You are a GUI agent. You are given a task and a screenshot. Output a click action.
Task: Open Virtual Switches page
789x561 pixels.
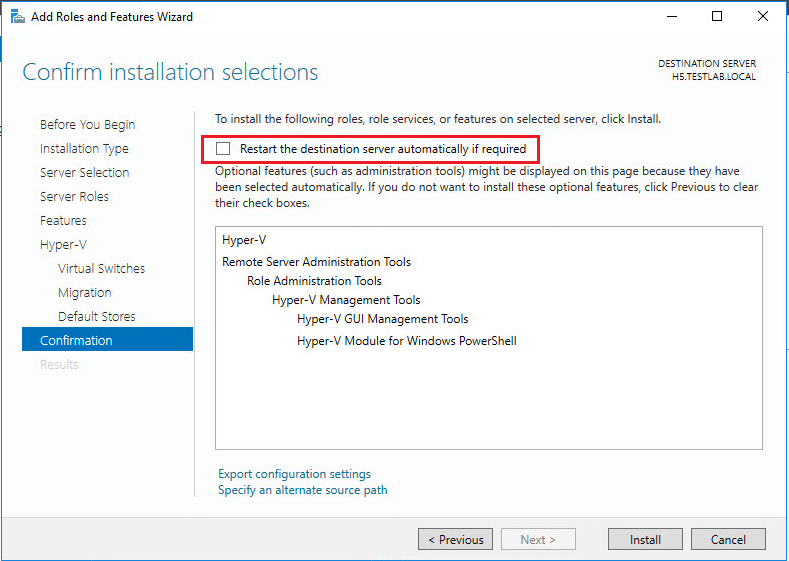click(x=101, y=269)
